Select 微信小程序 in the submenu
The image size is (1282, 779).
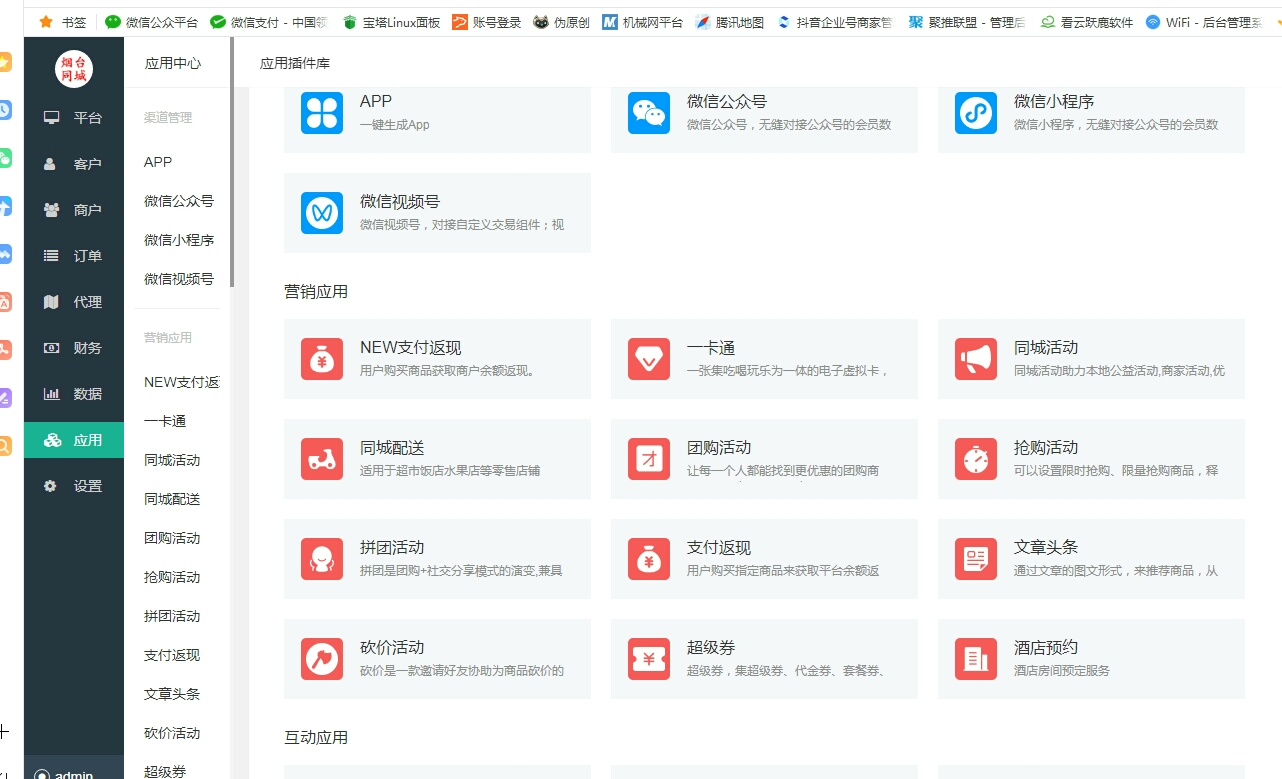[179, 240]
